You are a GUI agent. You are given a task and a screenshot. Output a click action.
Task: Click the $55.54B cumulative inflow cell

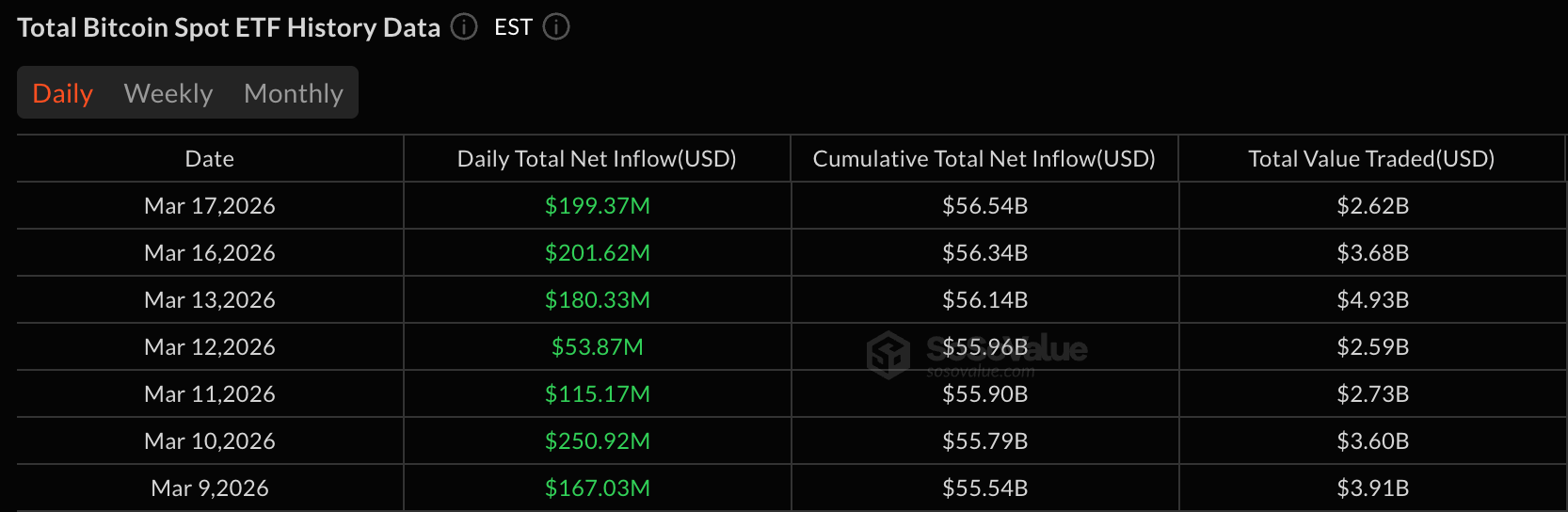pyautogui.click(x=985, y=488)
